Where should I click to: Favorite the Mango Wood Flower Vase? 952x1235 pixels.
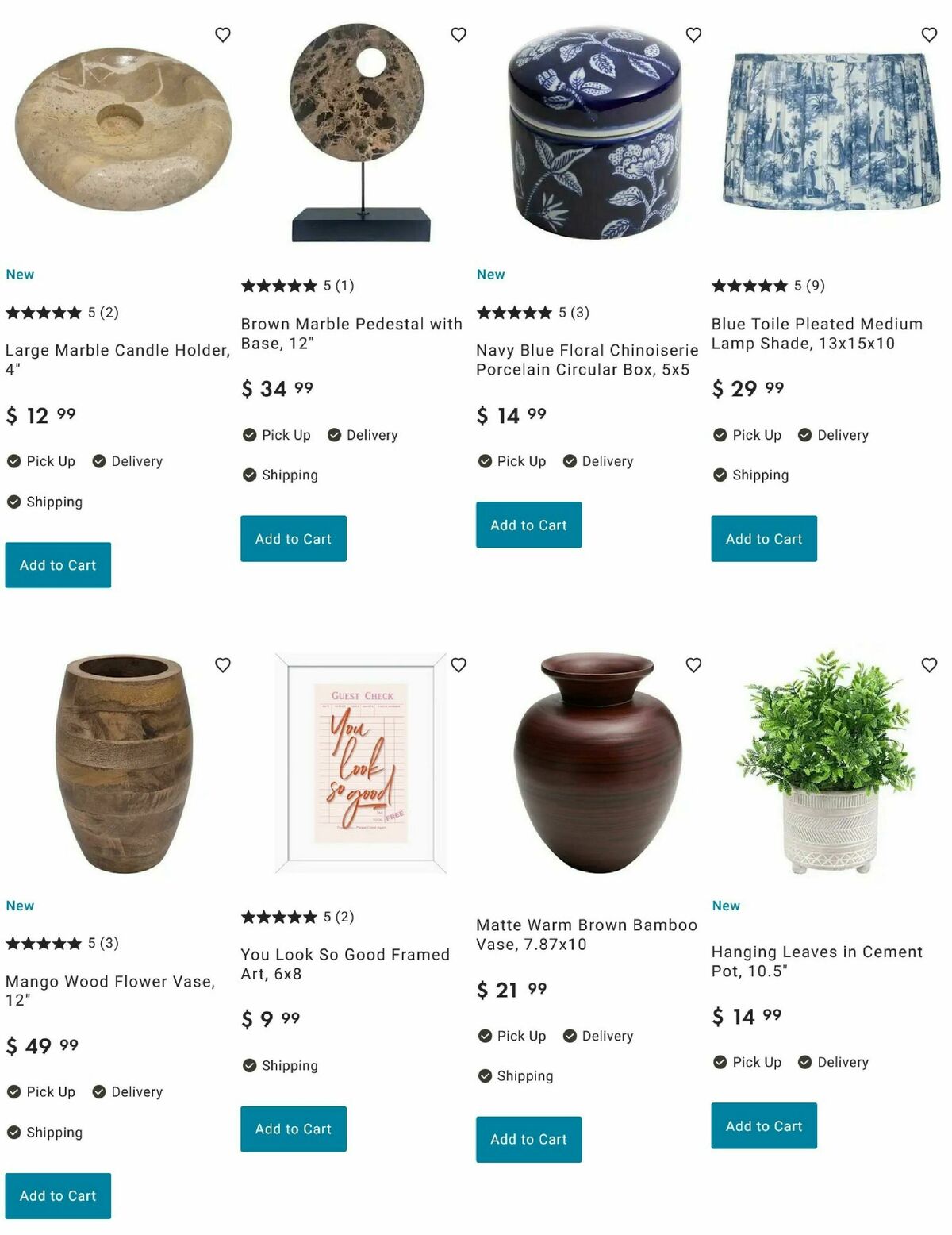pyautogui.click(x=223, y=665)
